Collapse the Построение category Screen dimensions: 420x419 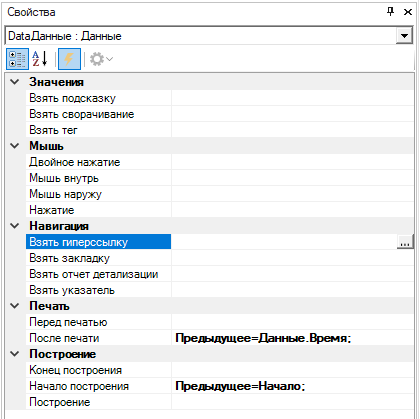point(15,354)
